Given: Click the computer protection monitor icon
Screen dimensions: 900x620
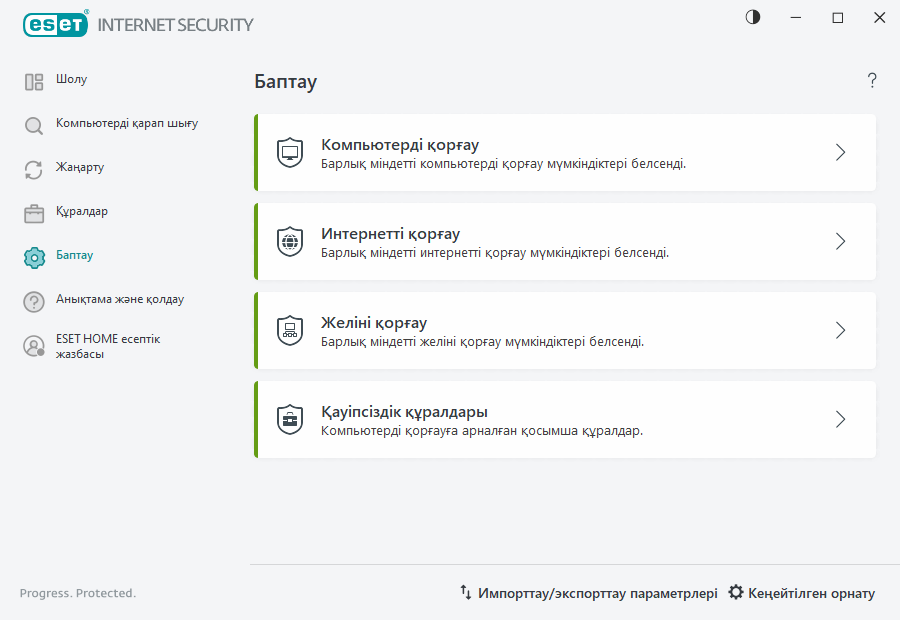Looking at the screenshot, I should (290, 152).
